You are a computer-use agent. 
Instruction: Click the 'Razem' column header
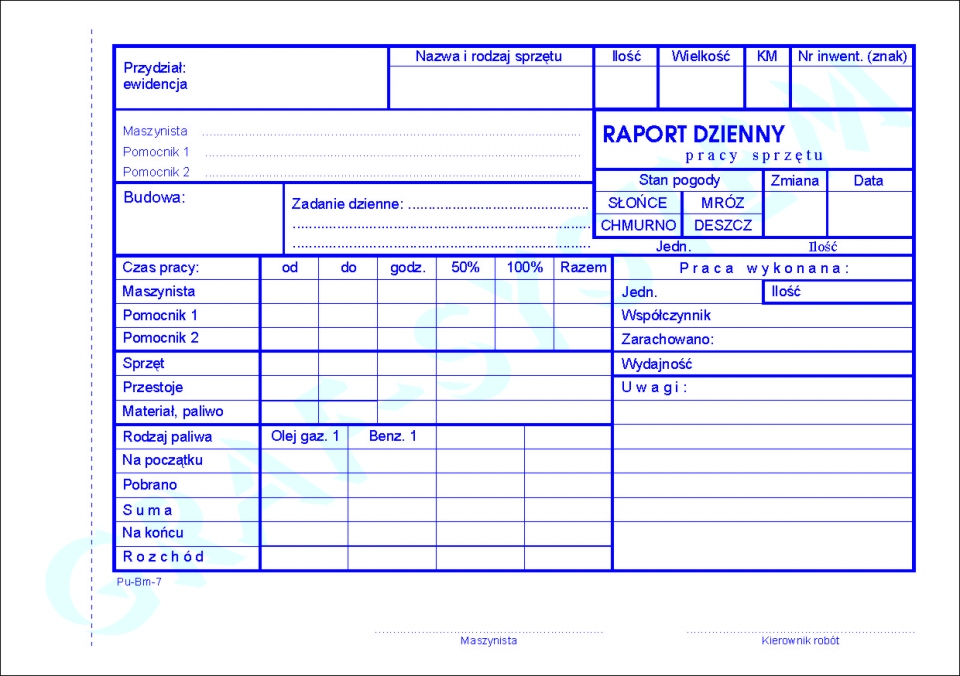coord(583,267)
